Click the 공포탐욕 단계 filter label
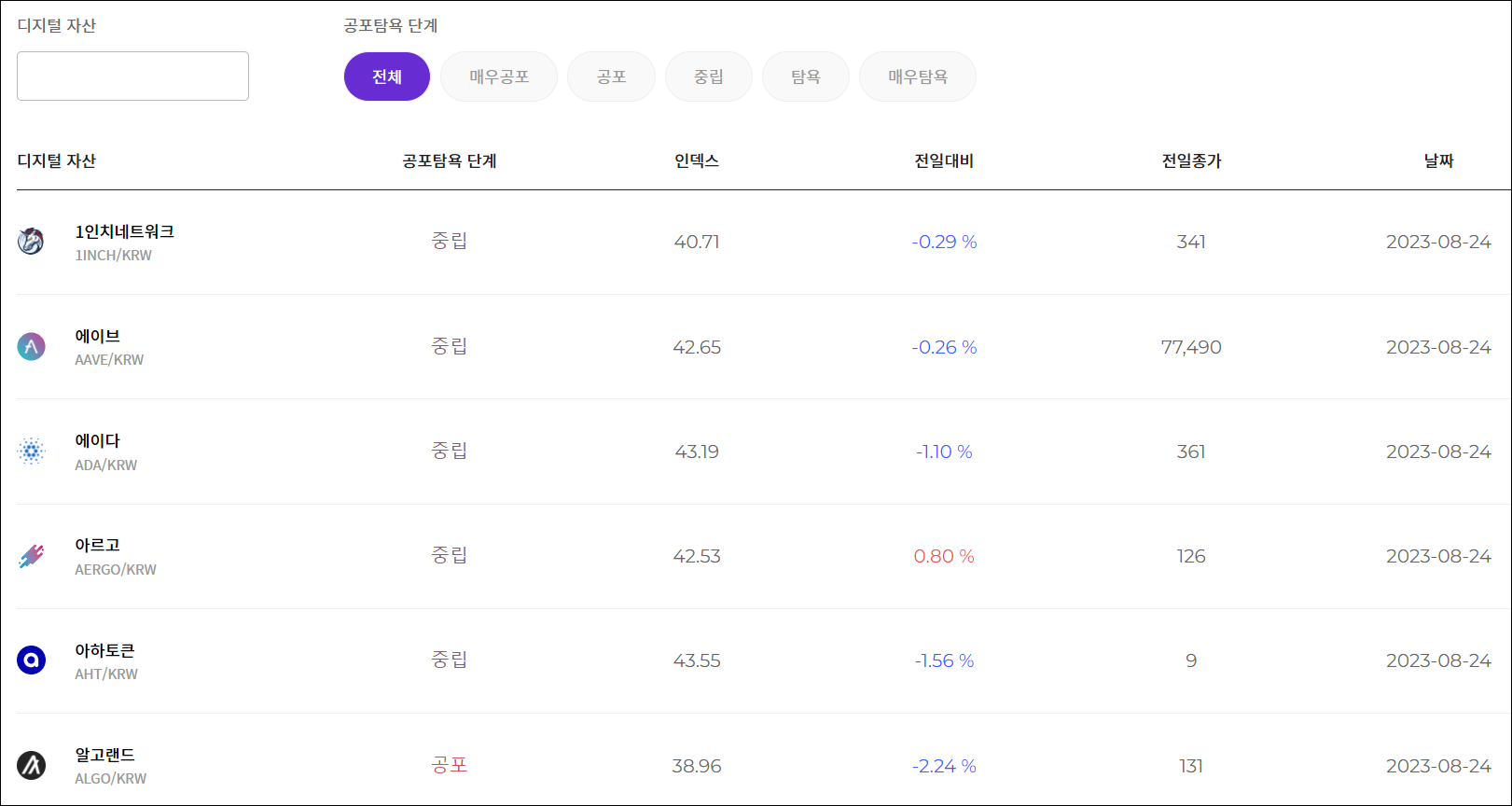Screen dimensions: 1512x806 (391, 25)
